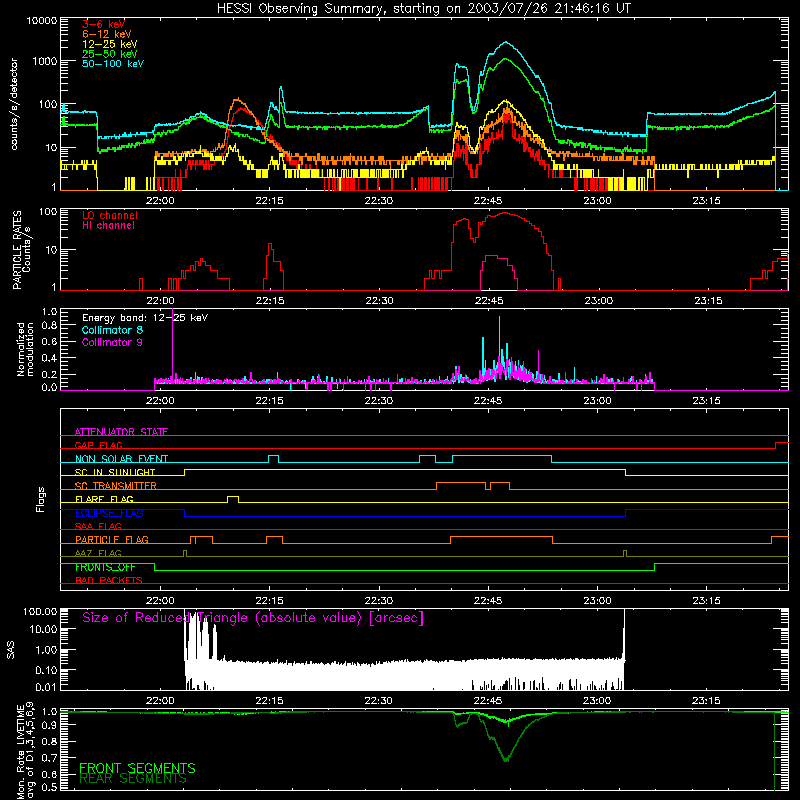This screenshot has width=800, height=800.
Task: Click the LO channel legend label
Action: coord(110,215)
